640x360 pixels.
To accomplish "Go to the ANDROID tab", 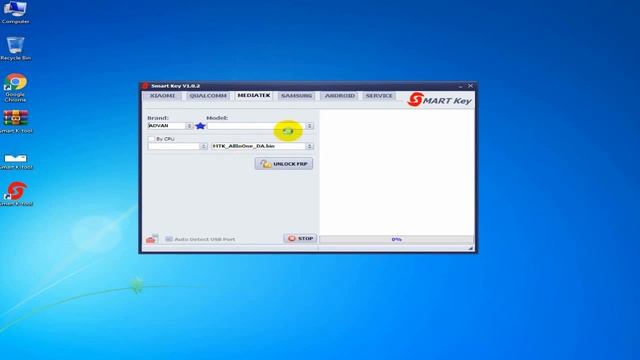I will [x=340, y=96].
